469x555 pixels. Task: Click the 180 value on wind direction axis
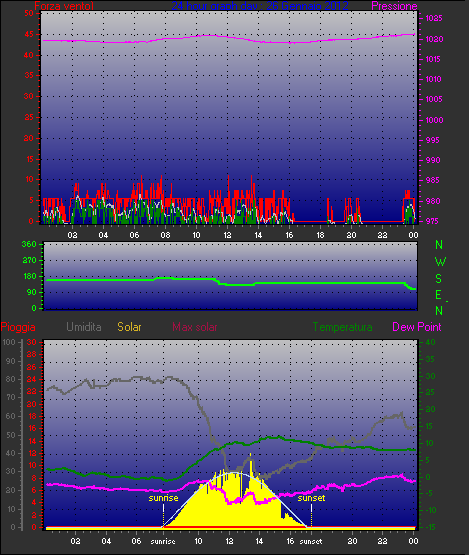(30, 276)
